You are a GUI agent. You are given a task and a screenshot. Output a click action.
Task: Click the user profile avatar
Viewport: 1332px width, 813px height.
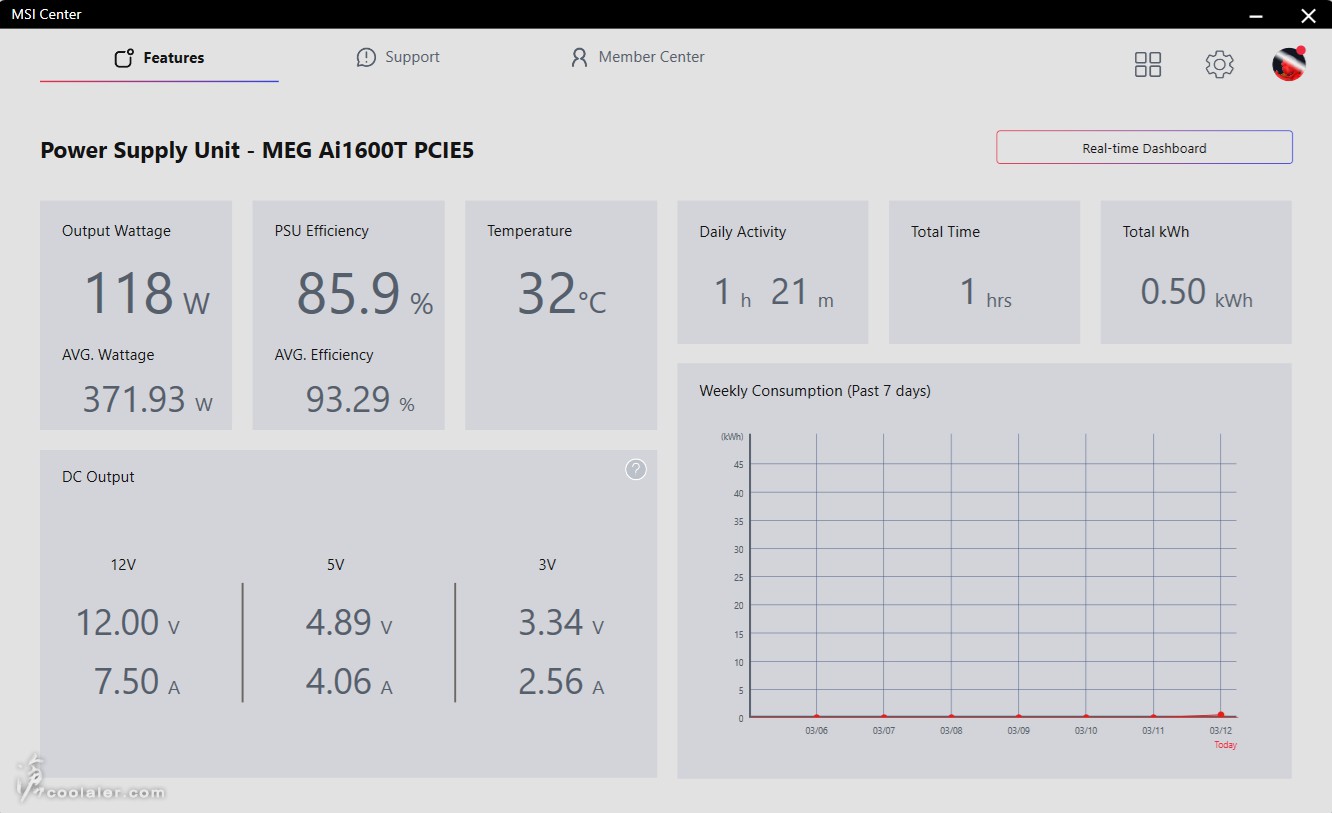click(x=1289, y=64)
